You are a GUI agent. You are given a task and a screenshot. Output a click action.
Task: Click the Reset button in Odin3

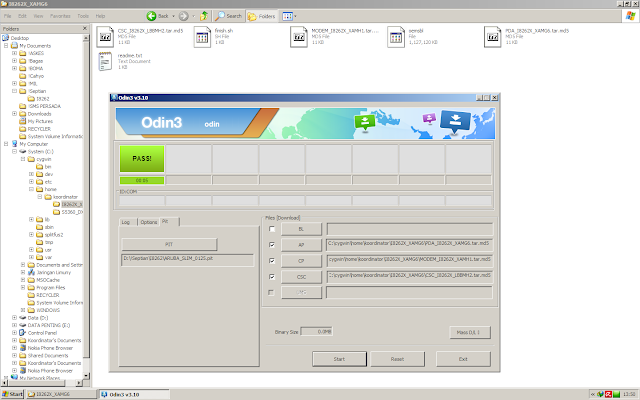coord(397,359)
